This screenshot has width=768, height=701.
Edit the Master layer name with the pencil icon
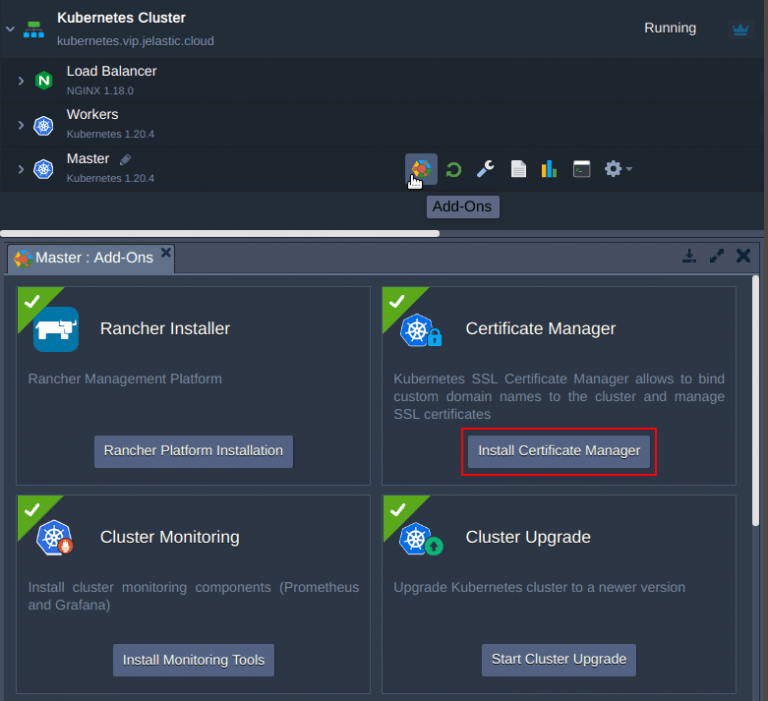125,159
